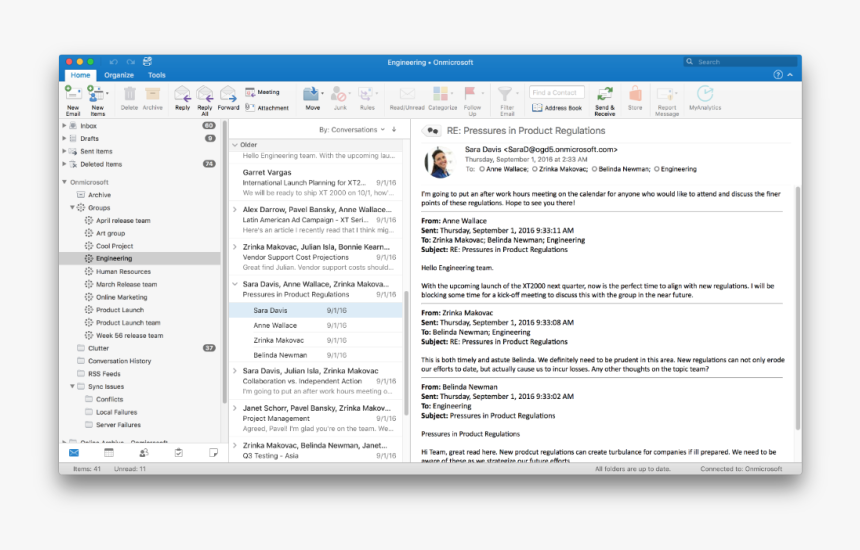The width and height of the screenshot is (860, 550).
Task: Open the Notes view icon
Action: point(213,453)
